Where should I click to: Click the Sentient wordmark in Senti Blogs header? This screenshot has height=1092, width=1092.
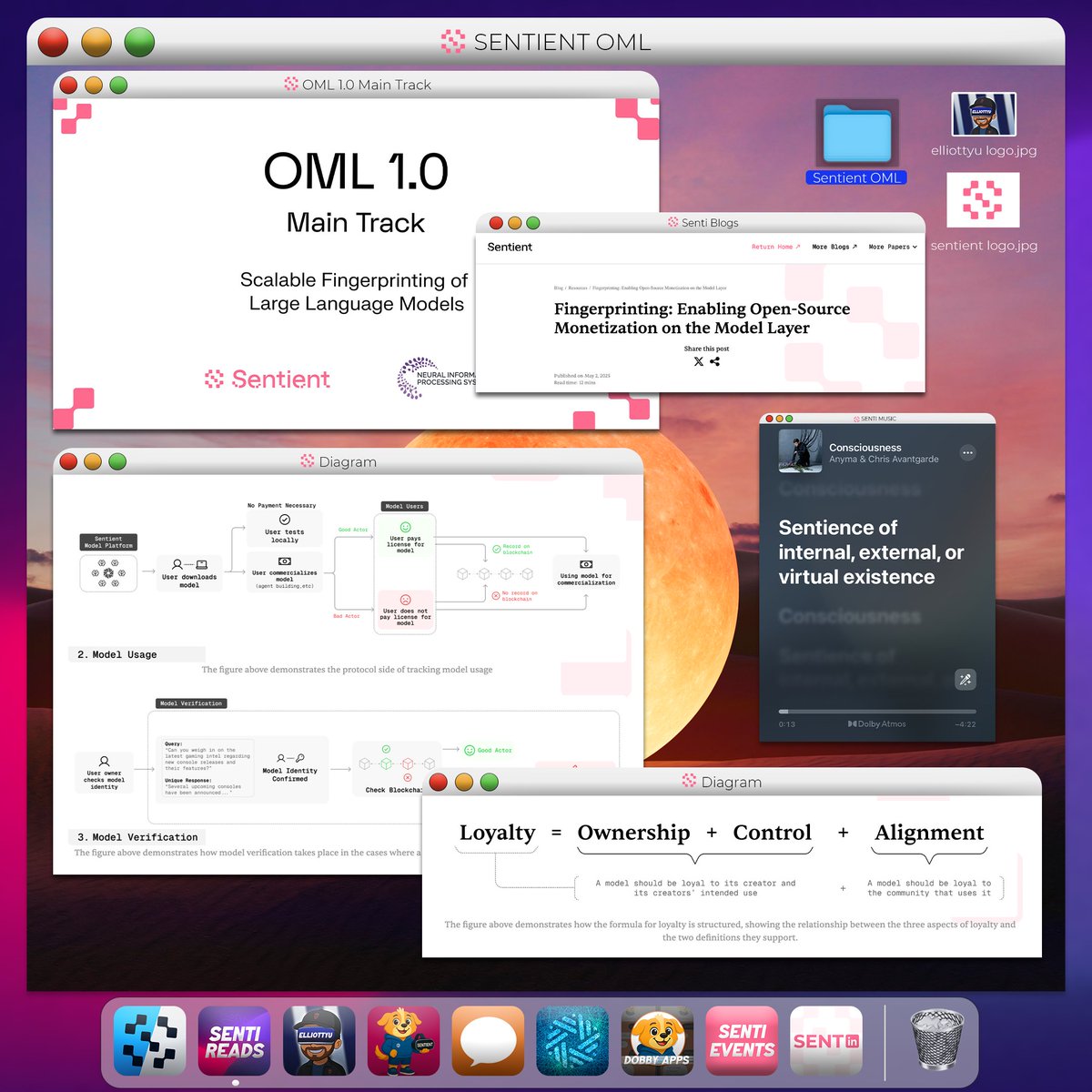pos(510,247)
